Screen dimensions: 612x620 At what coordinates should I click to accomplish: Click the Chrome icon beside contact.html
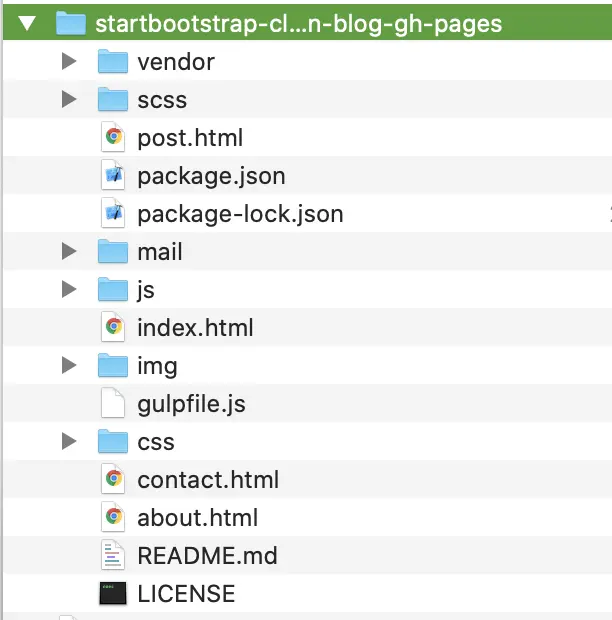pos(113,479)
